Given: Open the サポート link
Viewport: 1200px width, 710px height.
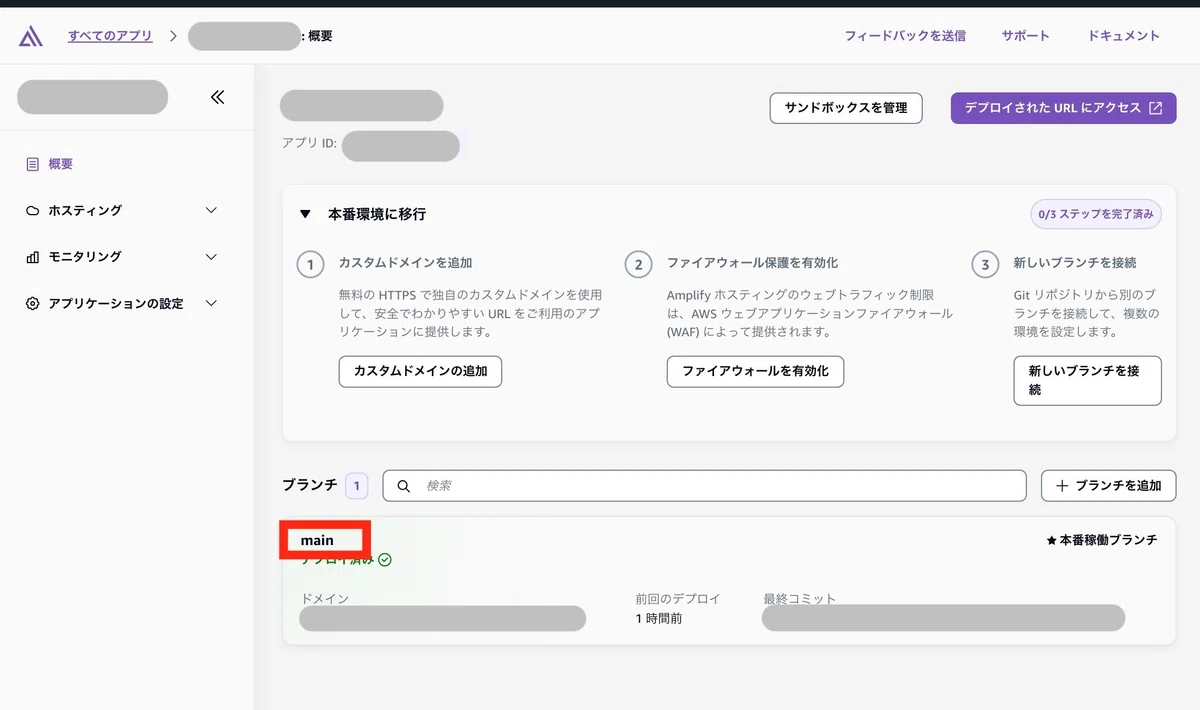Looking at the screenshot, I should pos(1026,36).
